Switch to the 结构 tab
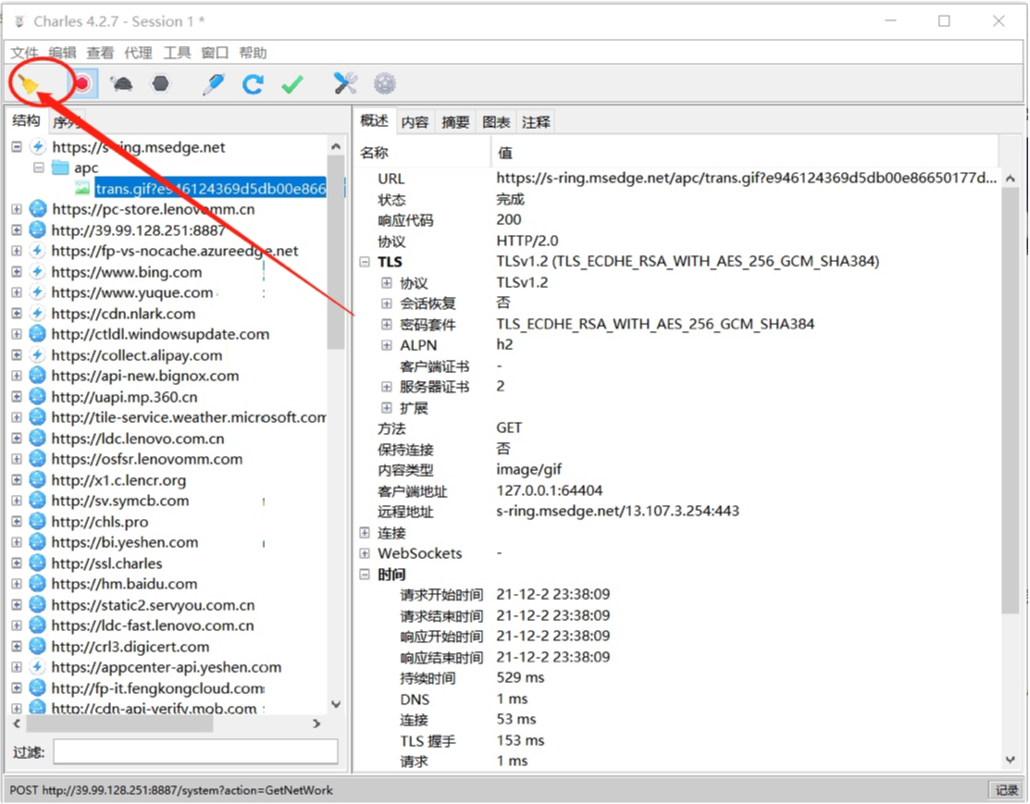The width and height of the screenshot is (1030, 804). point(26,120)
